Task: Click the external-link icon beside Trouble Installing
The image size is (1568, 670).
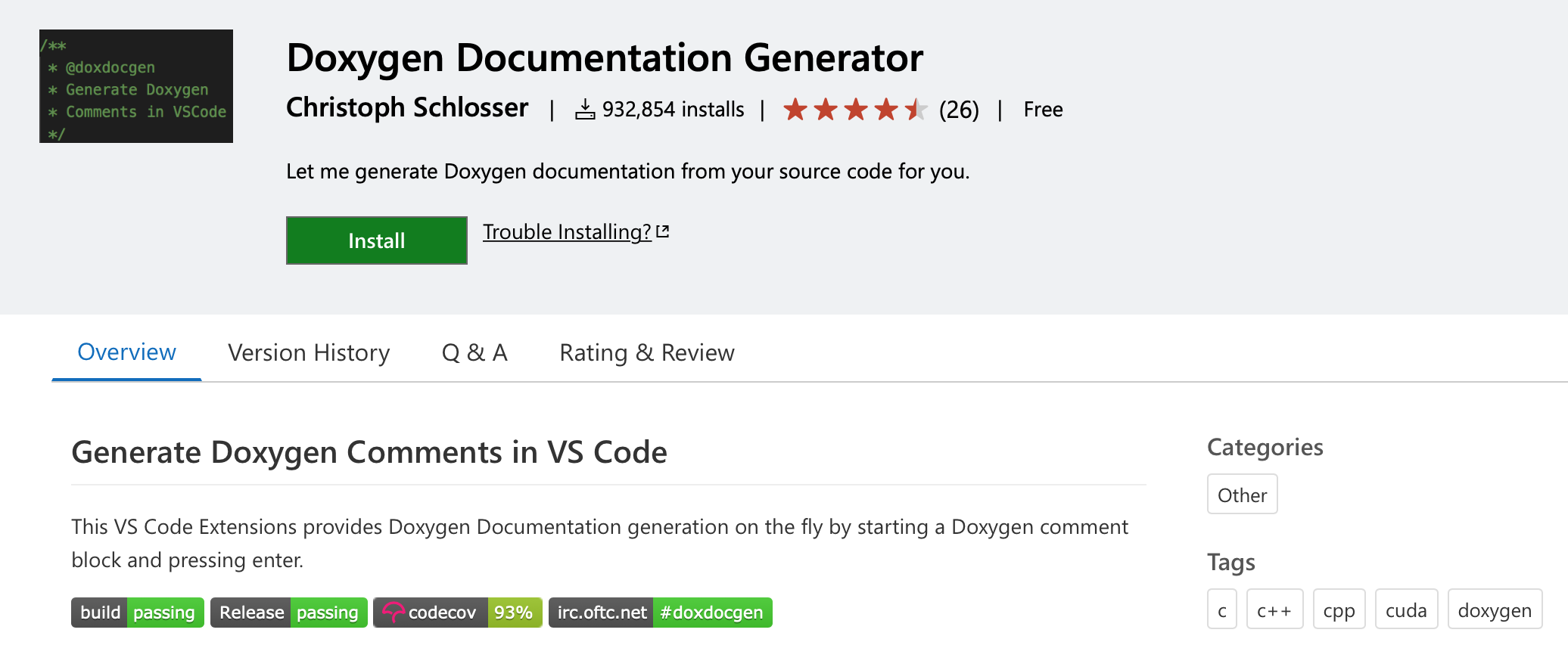Action: [662, 231]
